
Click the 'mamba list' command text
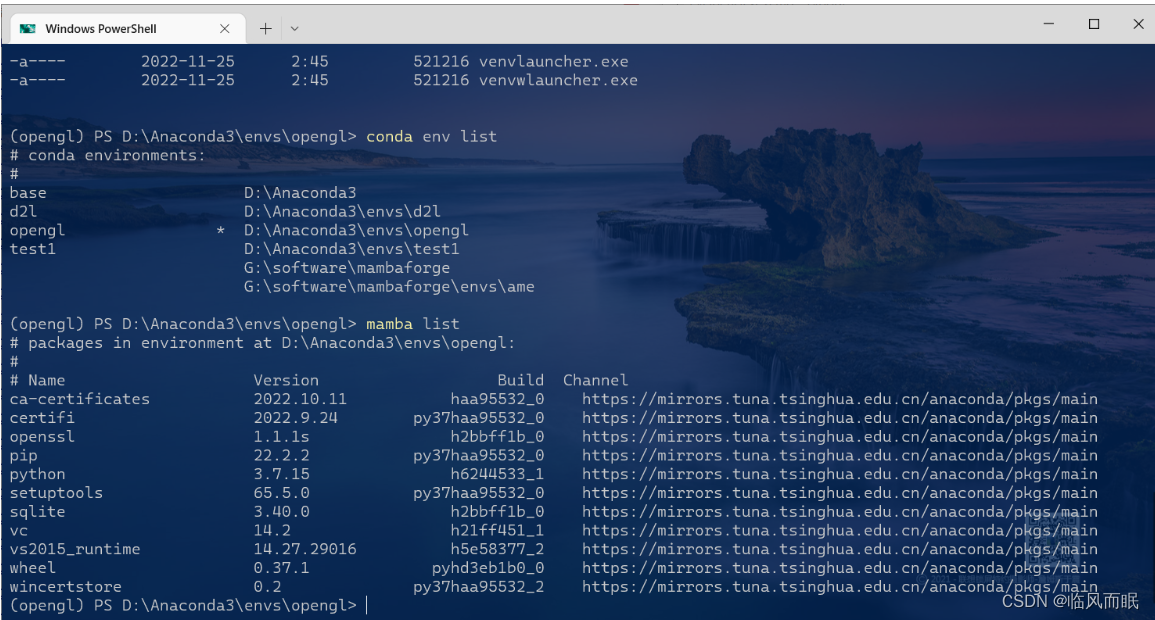coord(412,324)
